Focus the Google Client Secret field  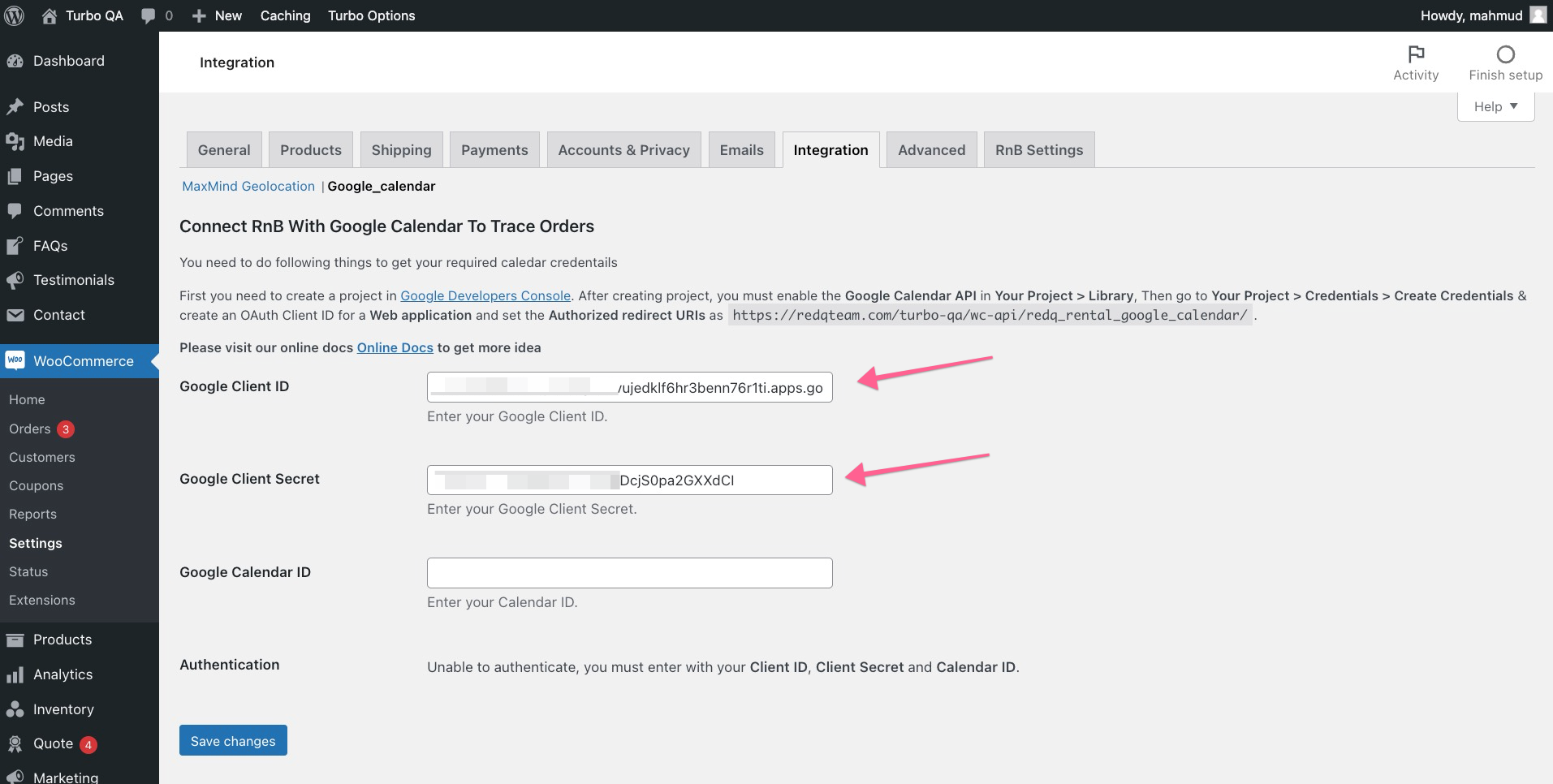629,480
